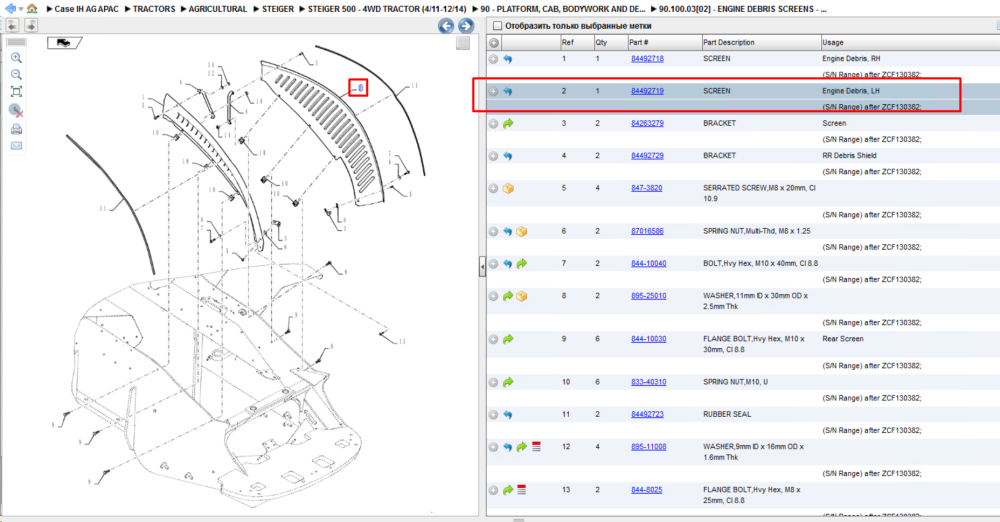
Task: Fit the diagram to the window
Action: point(17,92)
